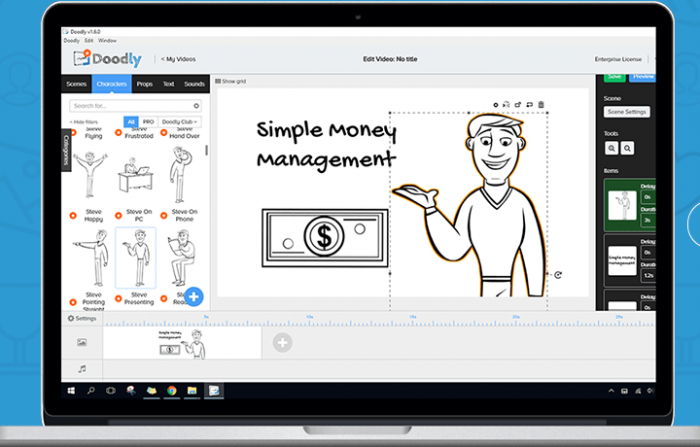Screen dimensions: 700x447
Task: Click the trash icon above selected character
Action: [541, 104]
